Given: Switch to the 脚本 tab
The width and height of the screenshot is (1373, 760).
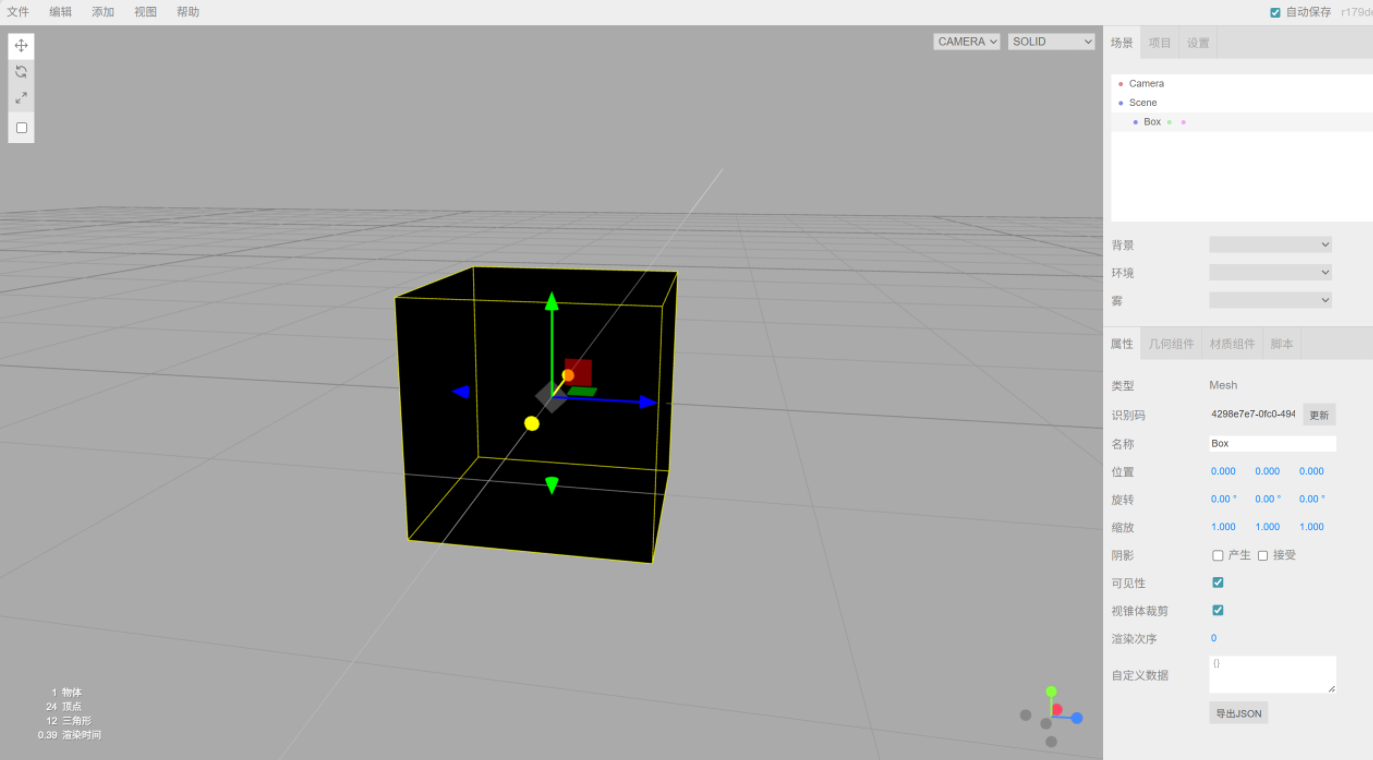Looking at the screenshot, I should [x=1282, y=344].
